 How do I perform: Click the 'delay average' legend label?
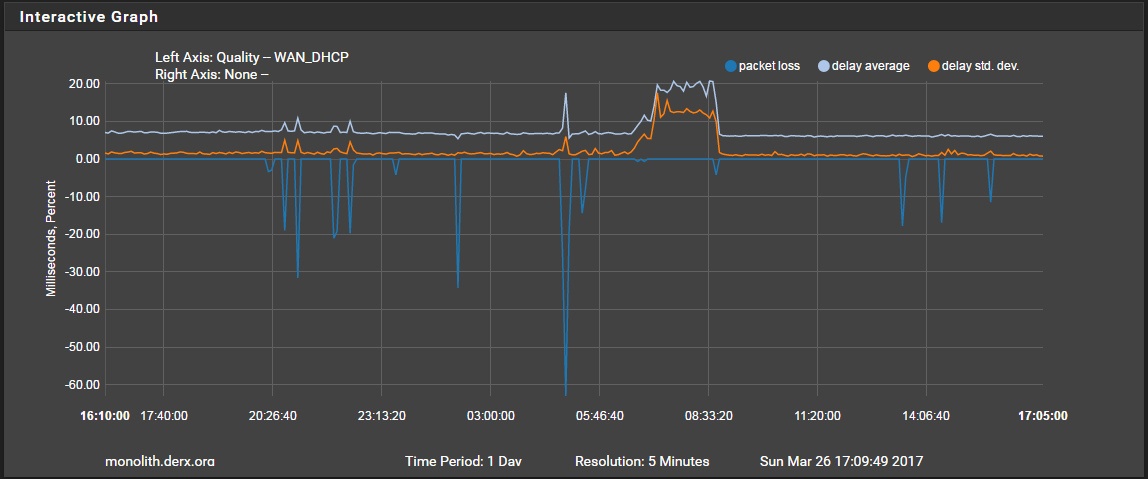(x=870, y=66)
